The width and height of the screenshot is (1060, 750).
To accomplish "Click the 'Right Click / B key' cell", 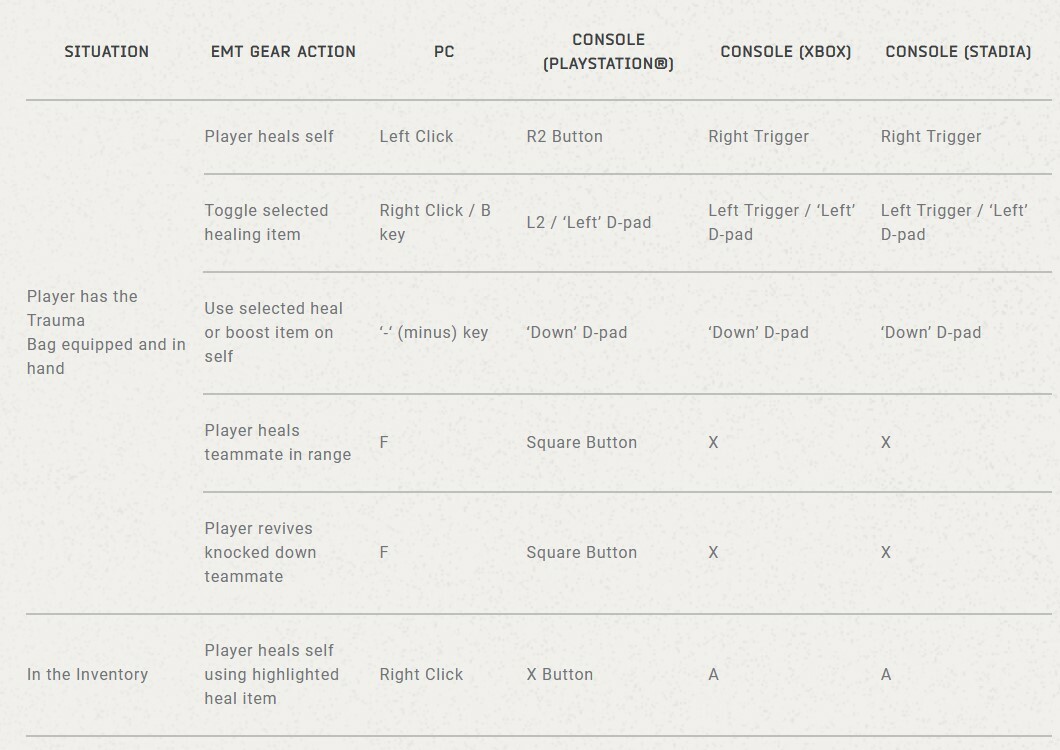I will [x=435, y=222].
